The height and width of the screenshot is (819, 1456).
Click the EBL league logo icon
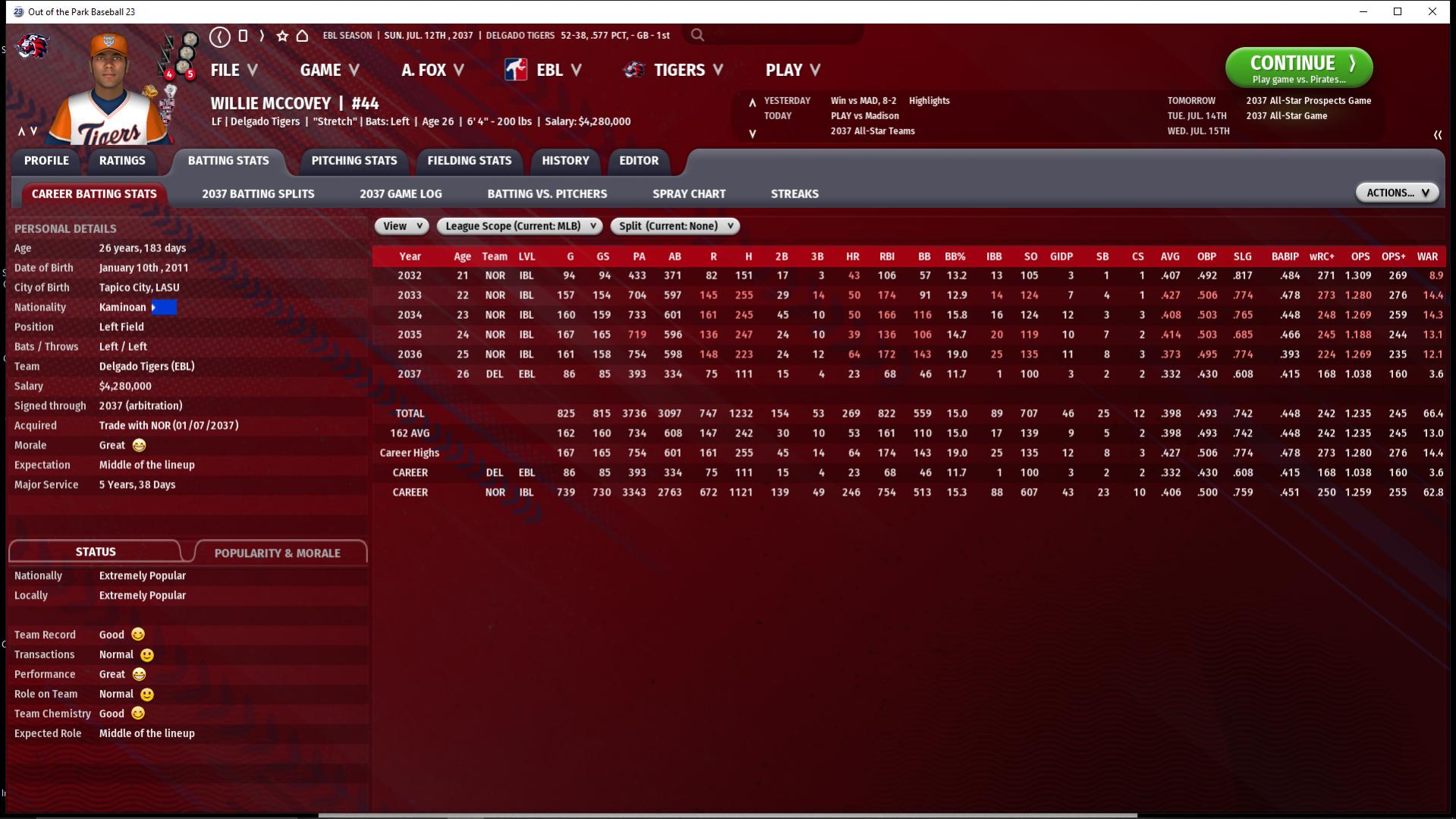click(x=516, y=70)
